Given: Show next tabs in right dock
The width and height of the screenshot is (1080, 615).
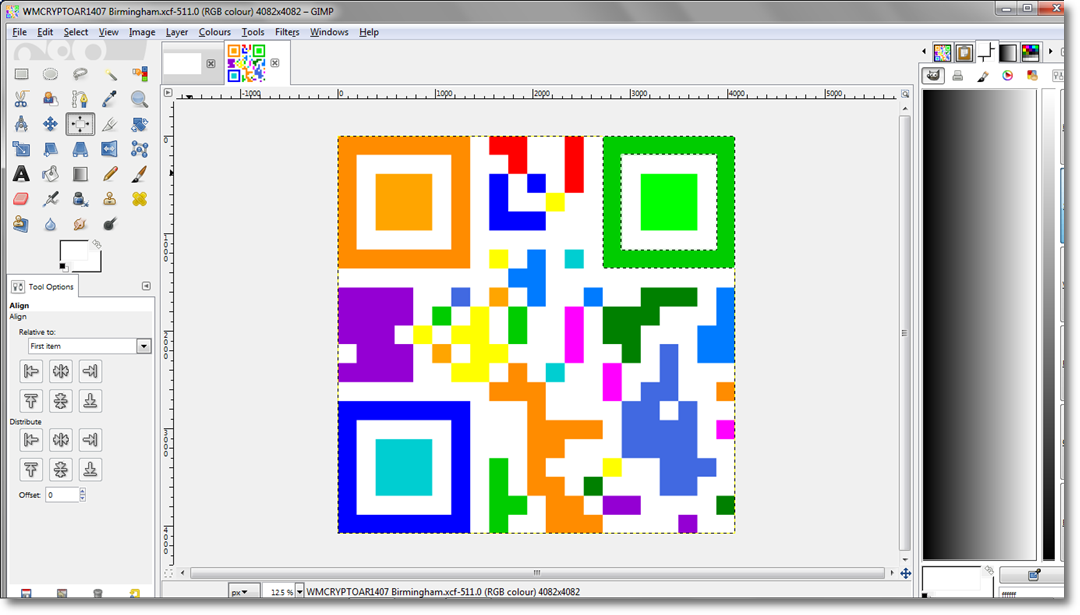Looking at the screenshot, I should coord(1050,52).
